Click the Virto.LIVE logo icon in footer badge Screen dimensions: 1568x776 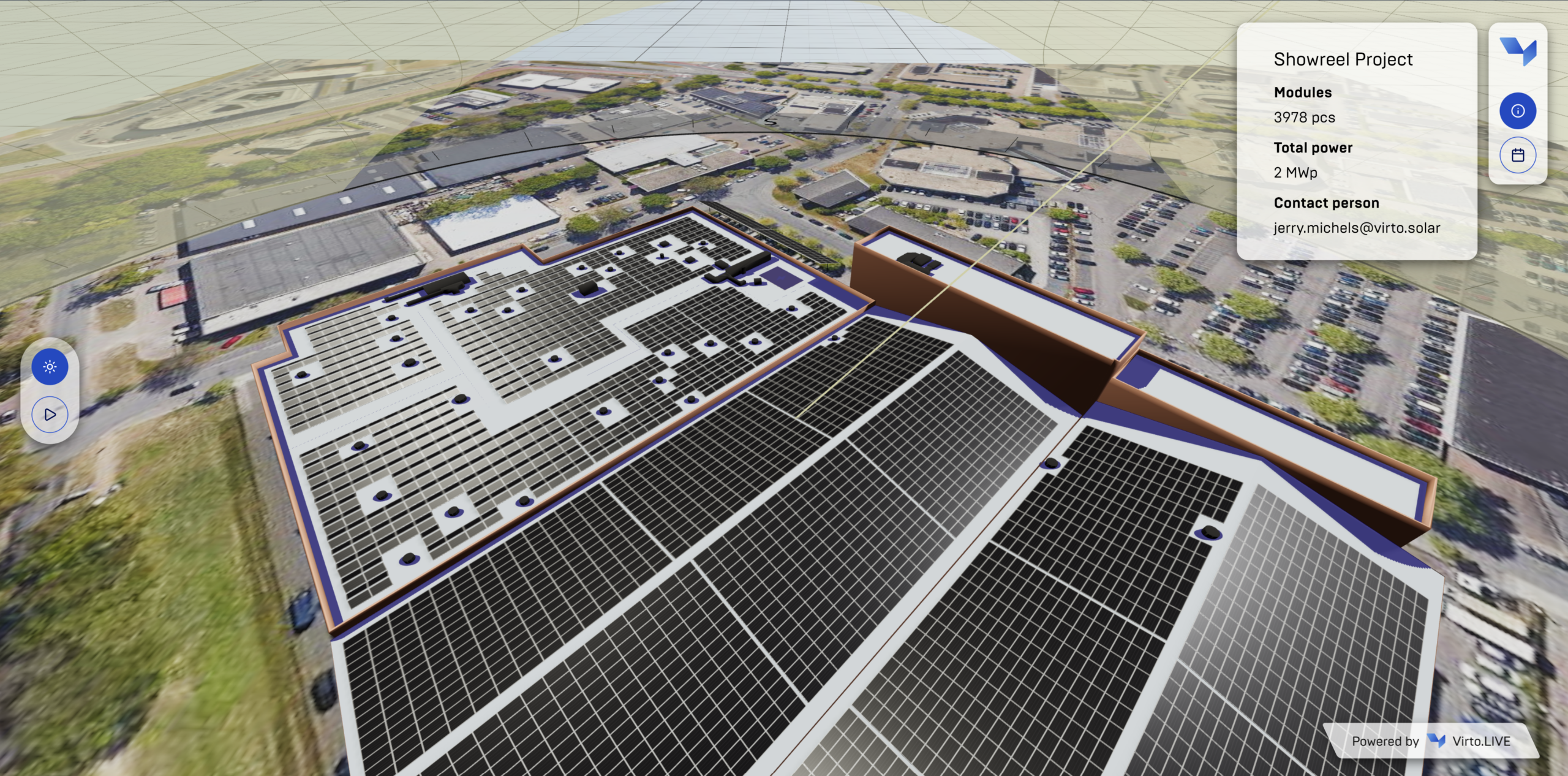point(1436,740)
